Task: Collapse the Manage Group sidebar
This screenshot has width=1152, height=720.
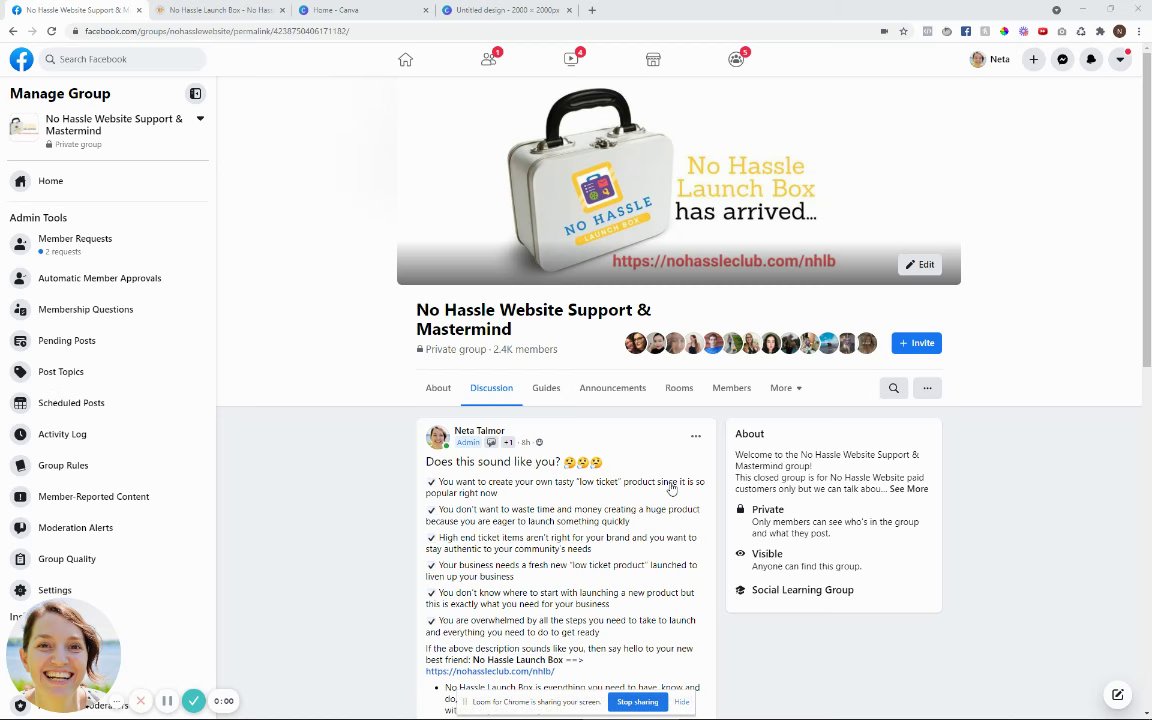Action: [195, 93]
